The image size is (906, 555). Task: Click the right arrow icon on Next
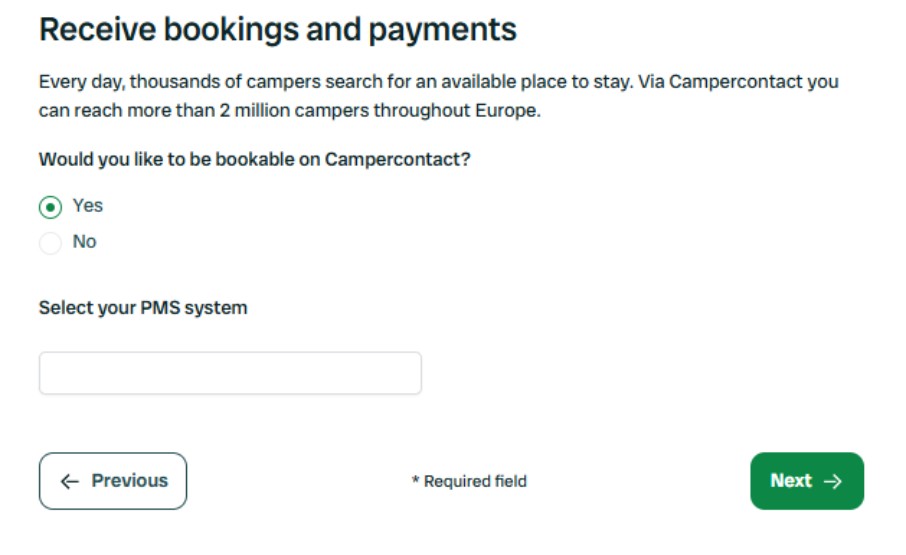(833, 481)
